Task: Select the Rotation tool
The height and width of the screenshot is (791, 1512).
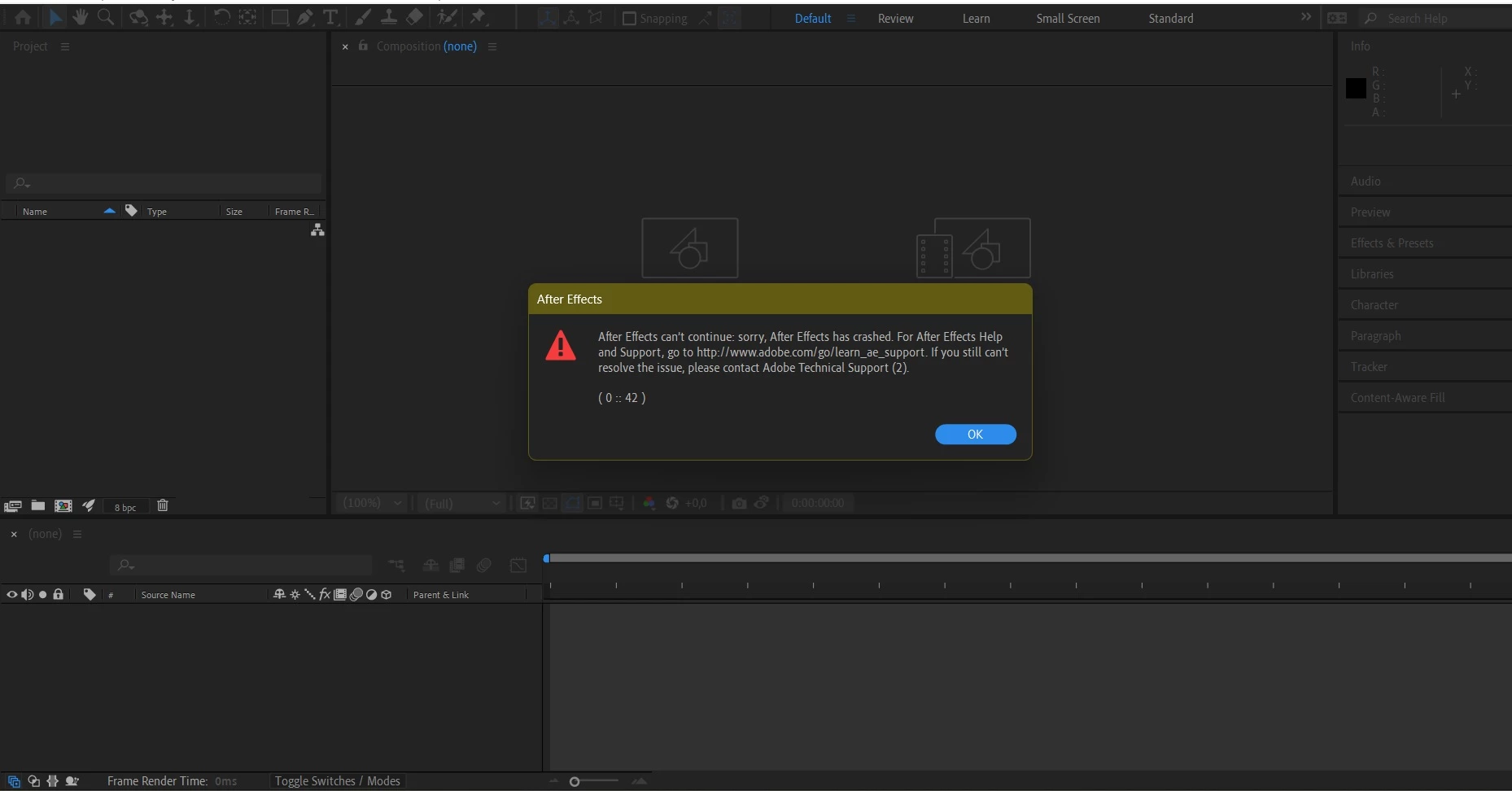Action: [221, 17]
